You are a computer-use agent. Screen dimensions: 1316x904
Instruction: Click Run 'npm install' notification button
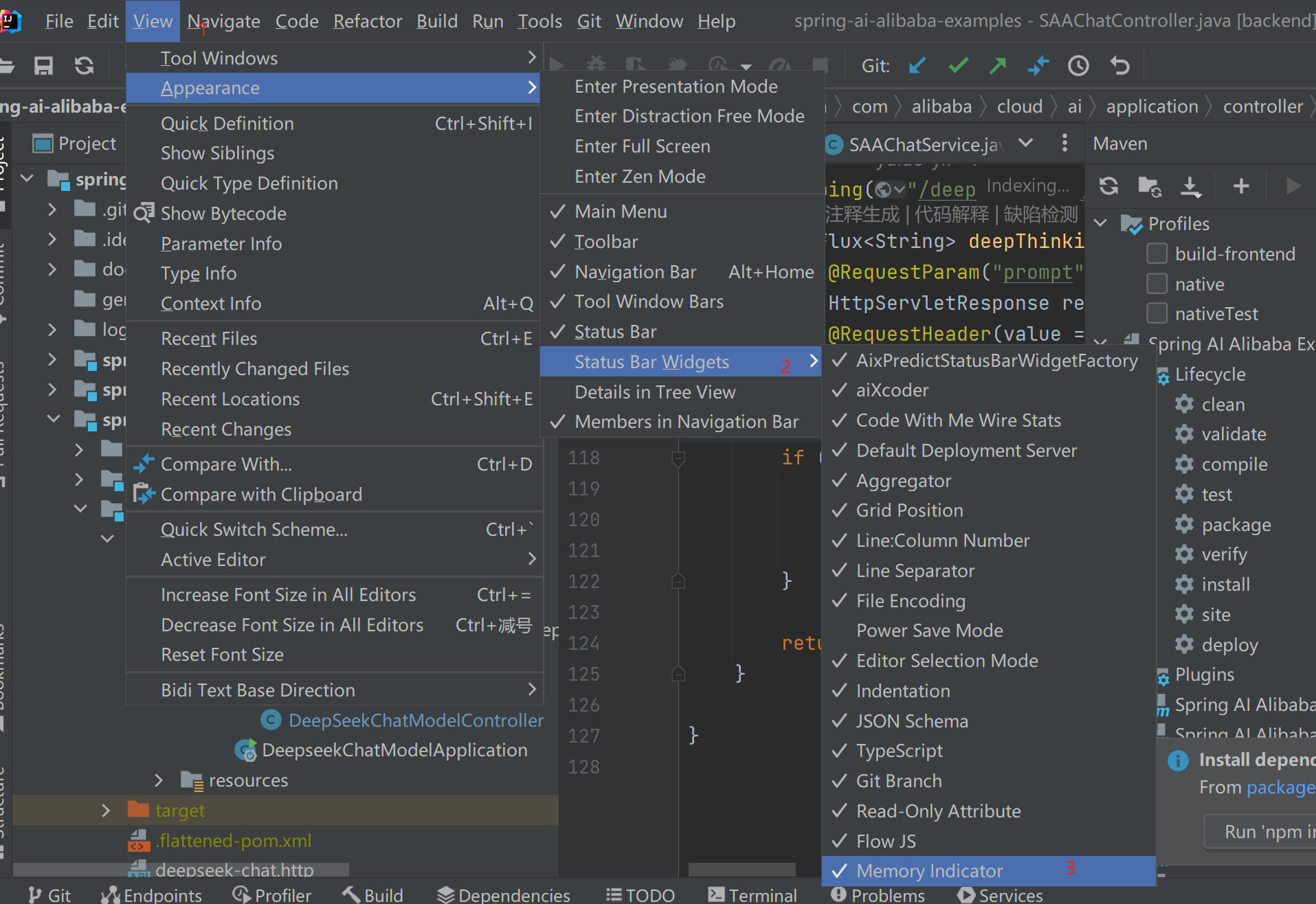tap(1261, 832)
